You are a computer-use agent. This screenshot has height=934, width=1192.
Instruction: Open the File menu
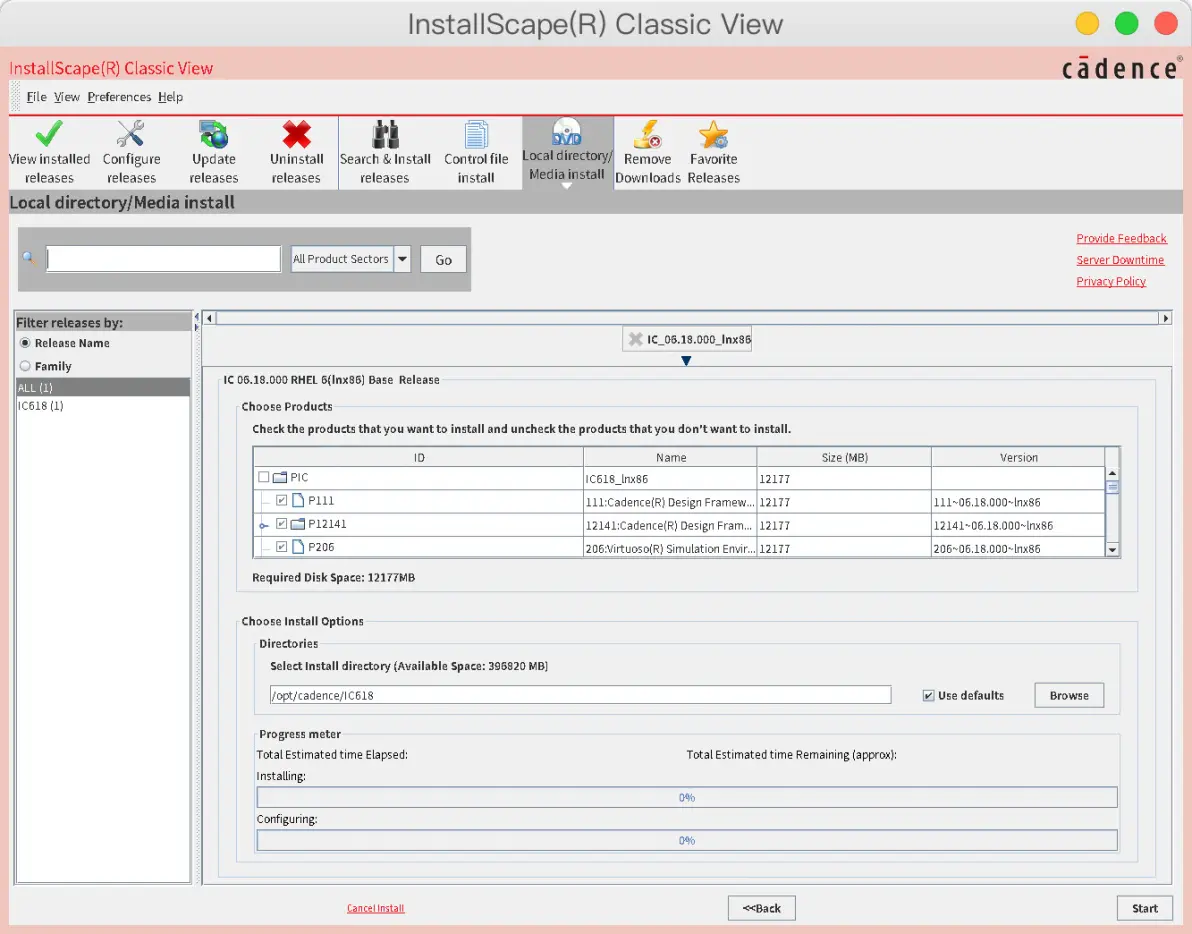pos(36,97)
